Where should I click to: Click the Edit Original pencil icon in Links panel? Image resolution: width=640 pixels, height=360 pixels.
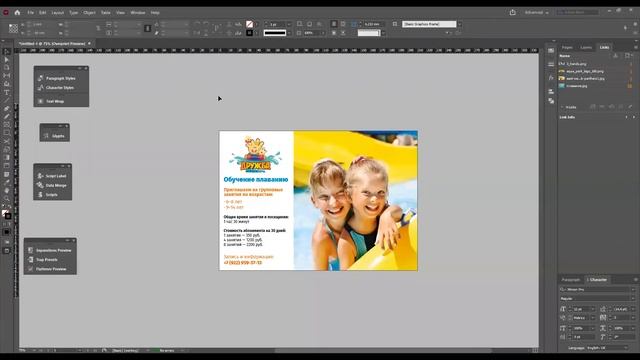click(x=630, y=107)
